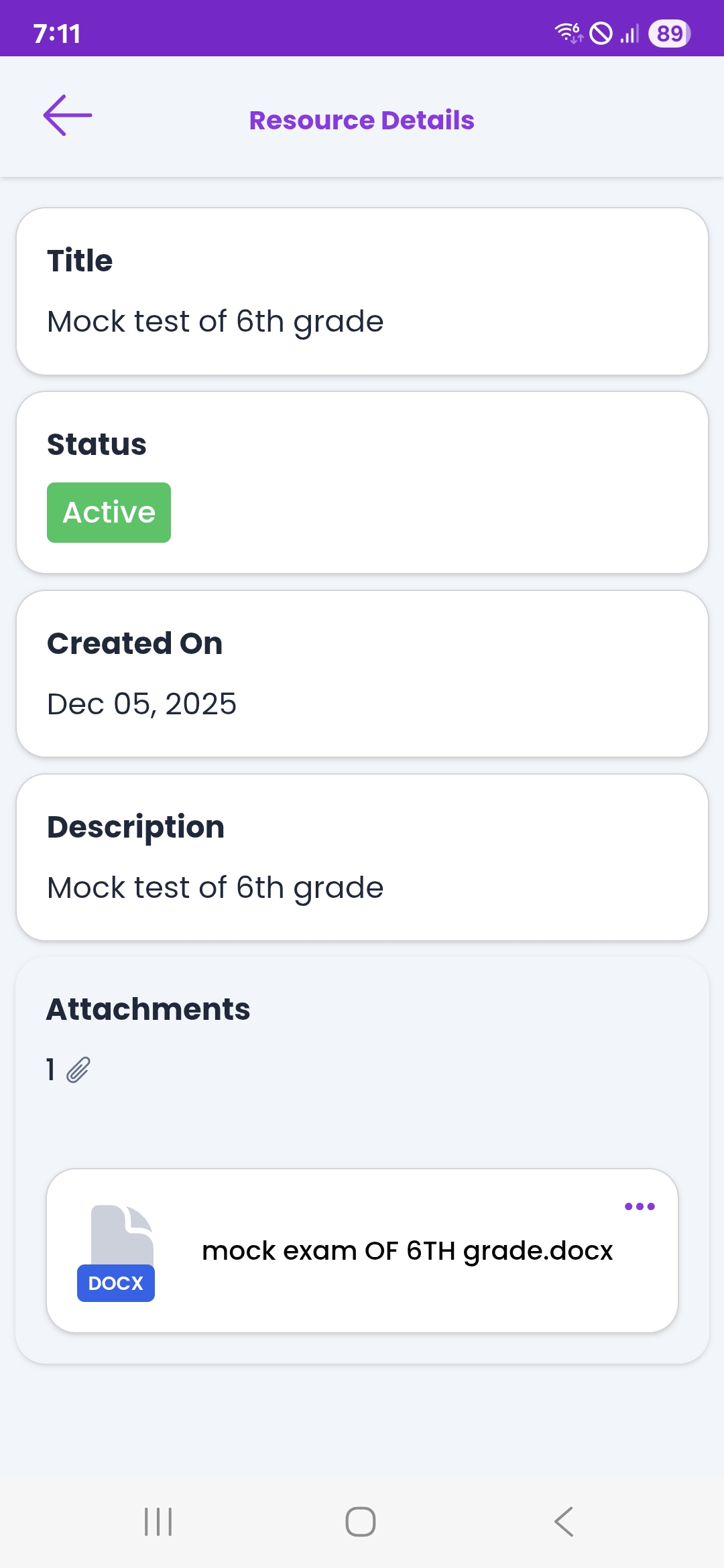Screen dimensions: 724x1568
Task: Tap the Resource Details header title
Action: pos(361,121)
